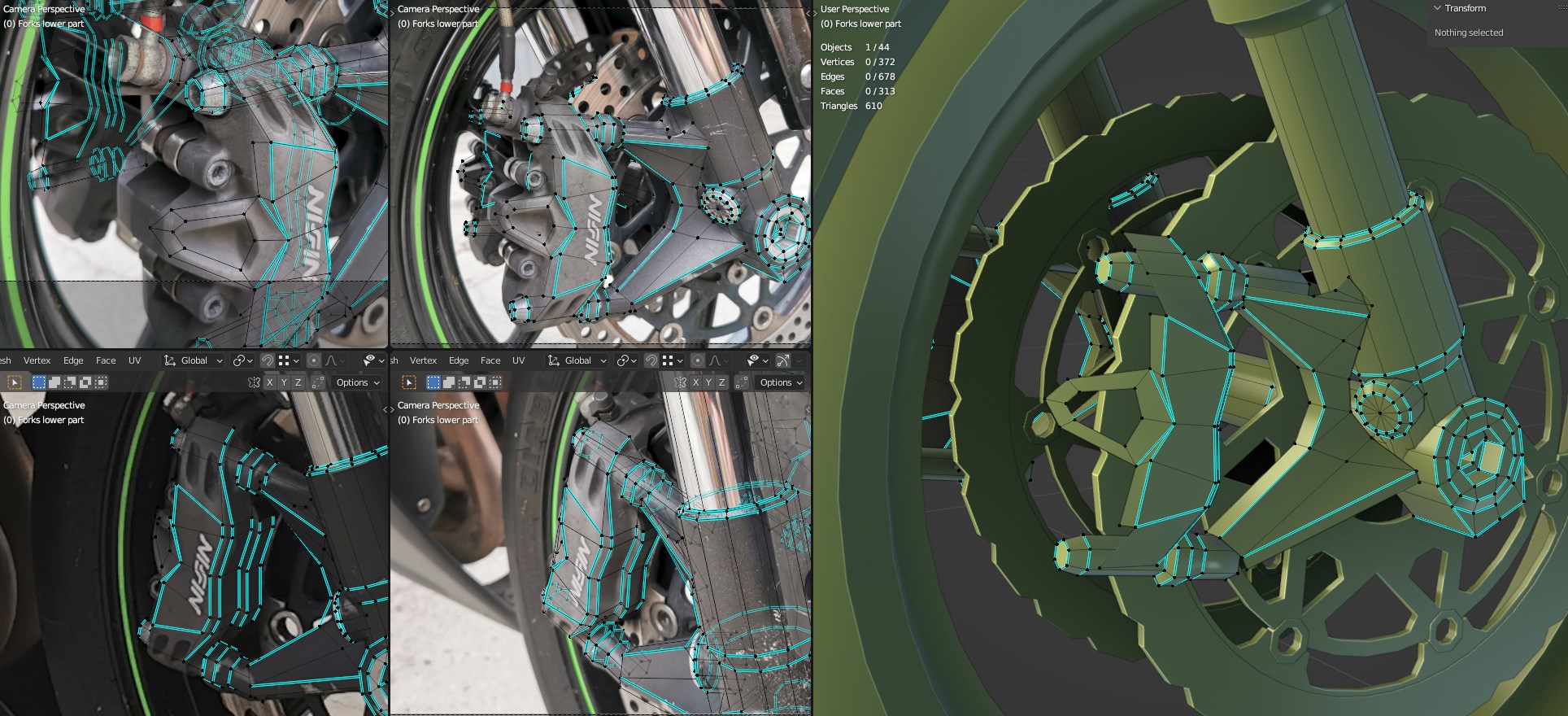Toggle snapping magnet in bottom-left viewport header
The height and width of the screenshot is (716, 1568).
(x=267, y=360)
